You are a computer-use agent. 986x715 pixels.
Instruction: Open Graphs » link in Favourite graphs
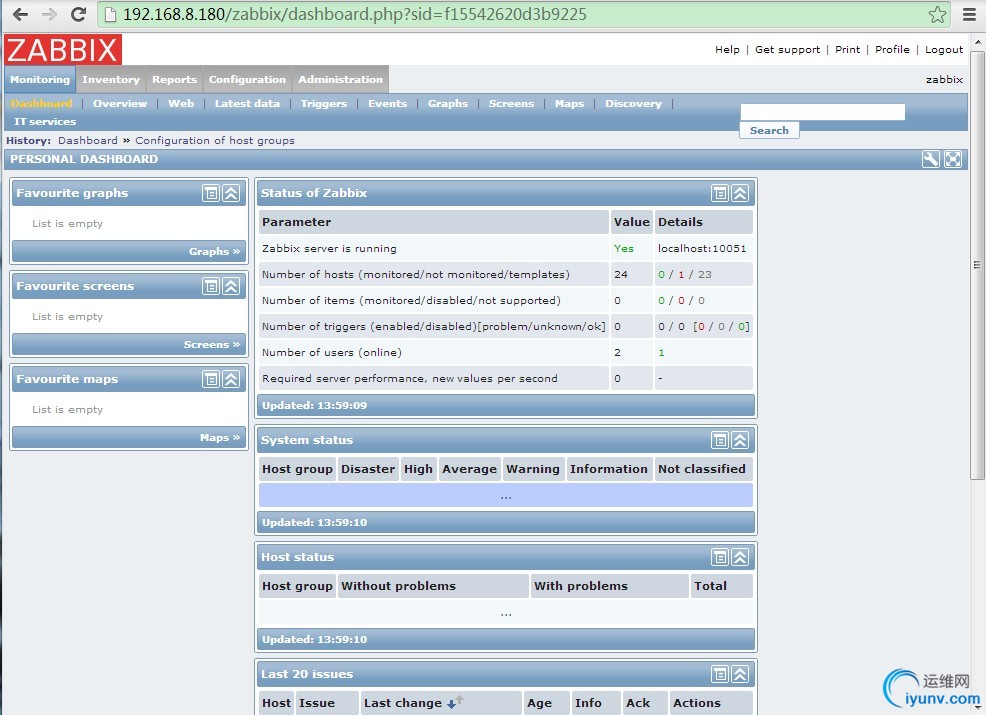coord(214,251)
